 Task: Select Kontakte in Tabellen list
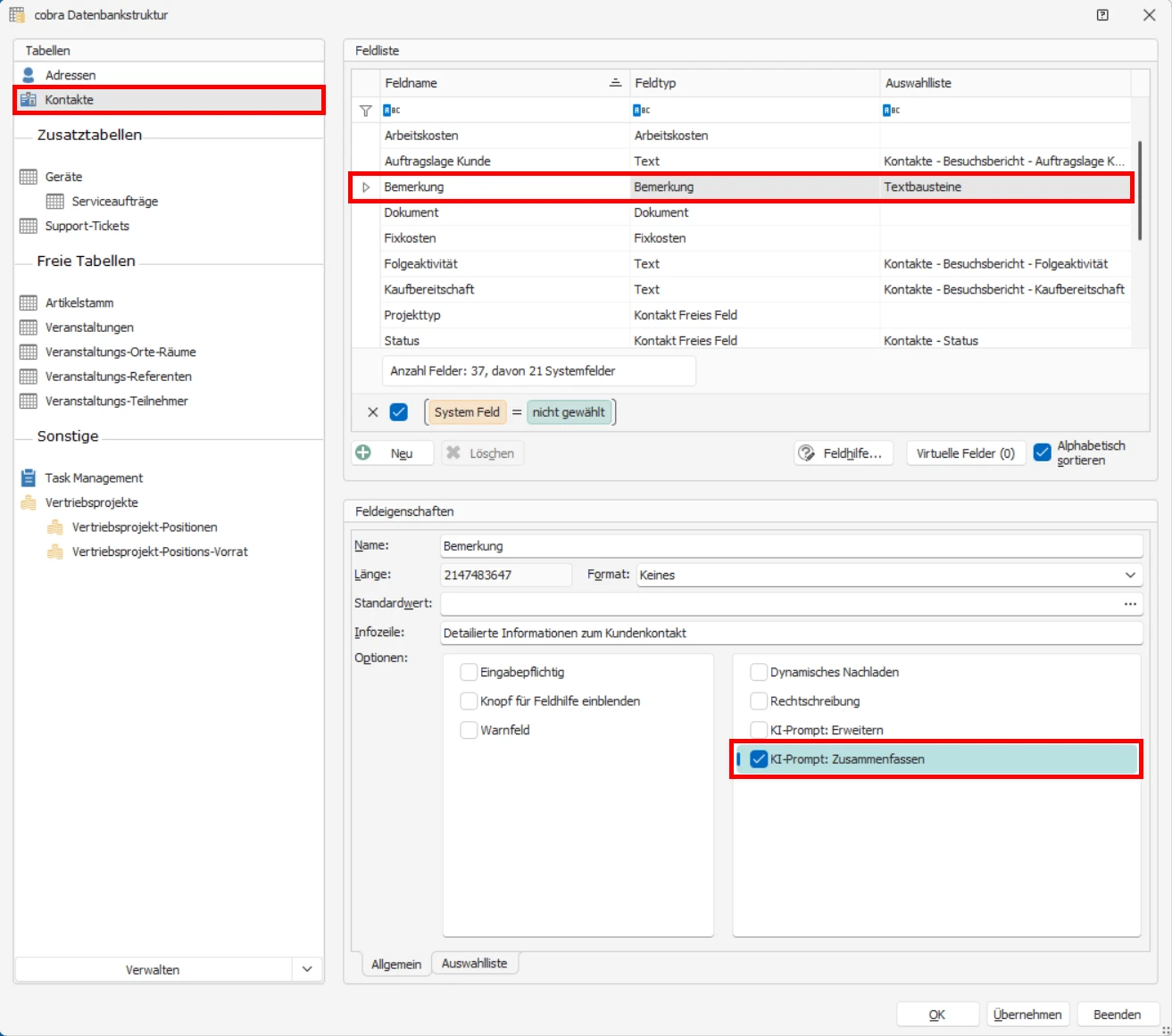click(x=169, y=100)
